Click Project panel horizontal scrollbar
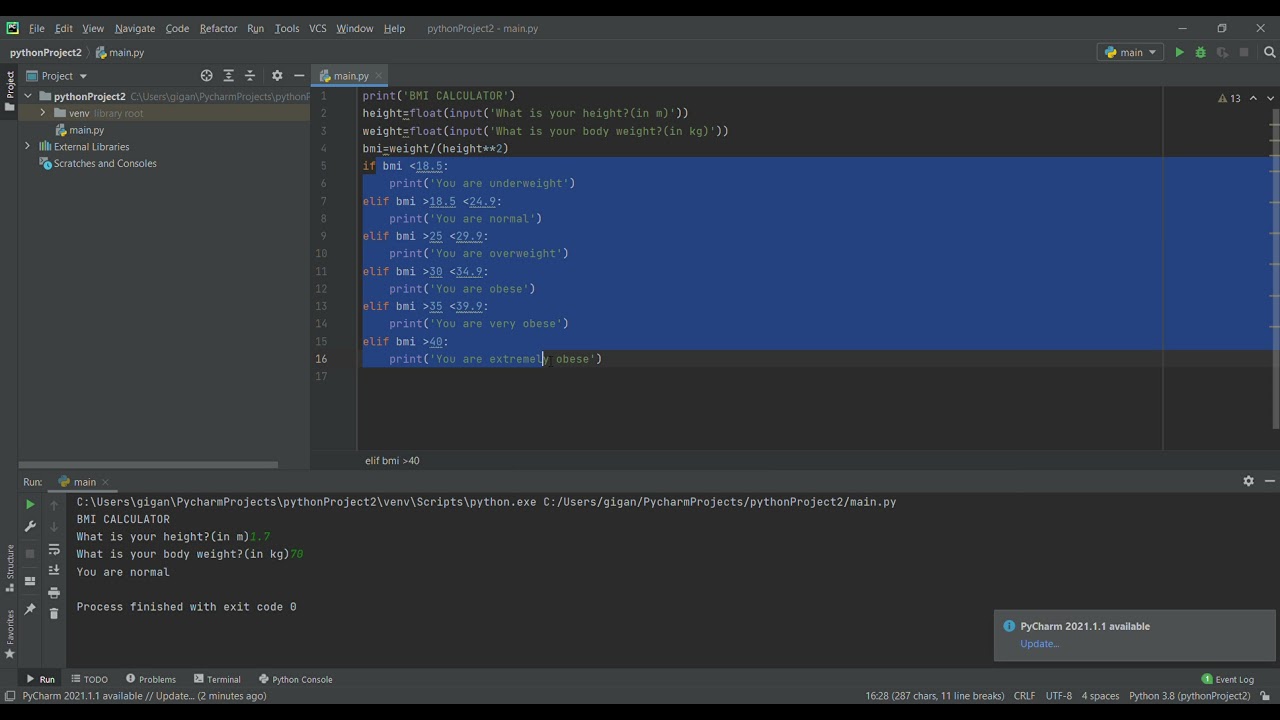 (148, 465)
